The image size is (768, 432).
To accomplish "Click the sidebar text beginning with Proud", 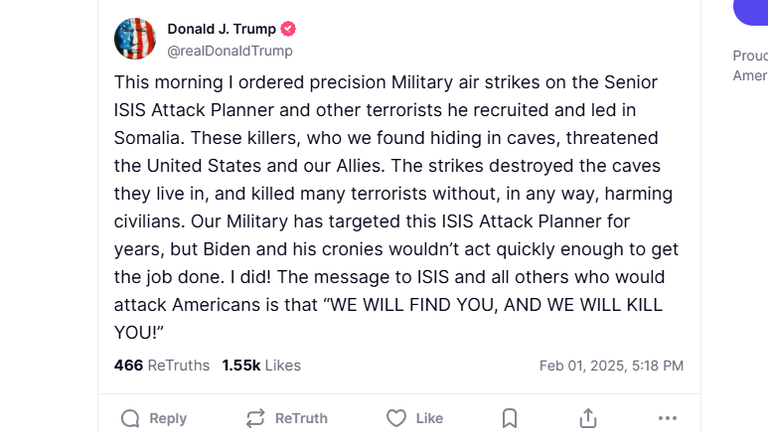I will coord(750,56).
